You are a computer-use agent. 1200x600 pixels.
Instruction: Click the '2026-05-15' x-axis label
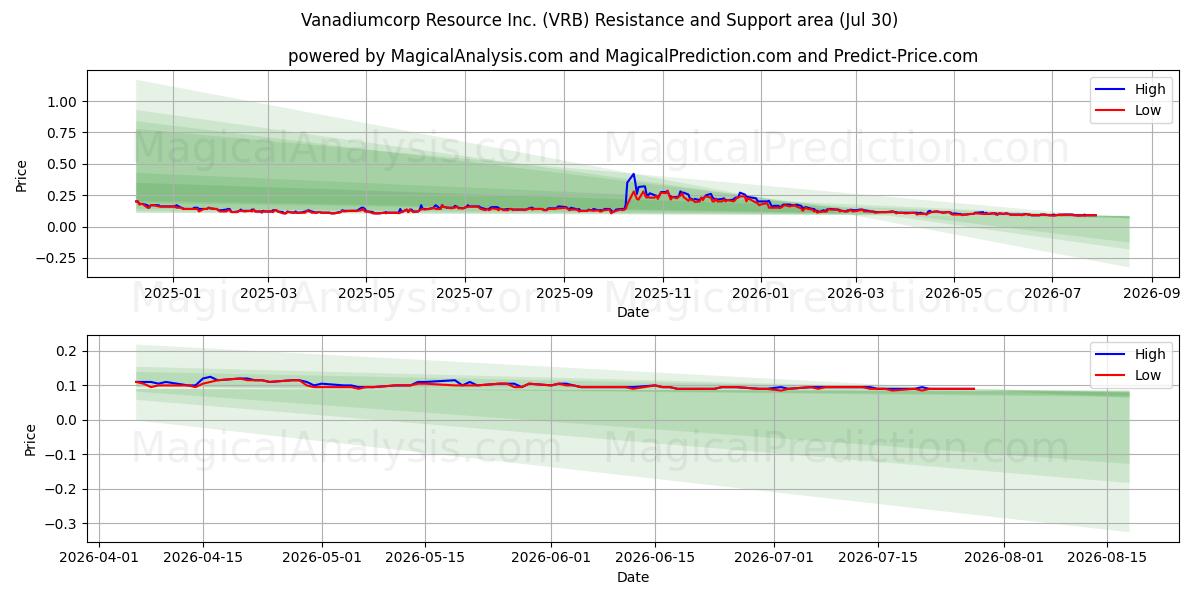(426, 558)
